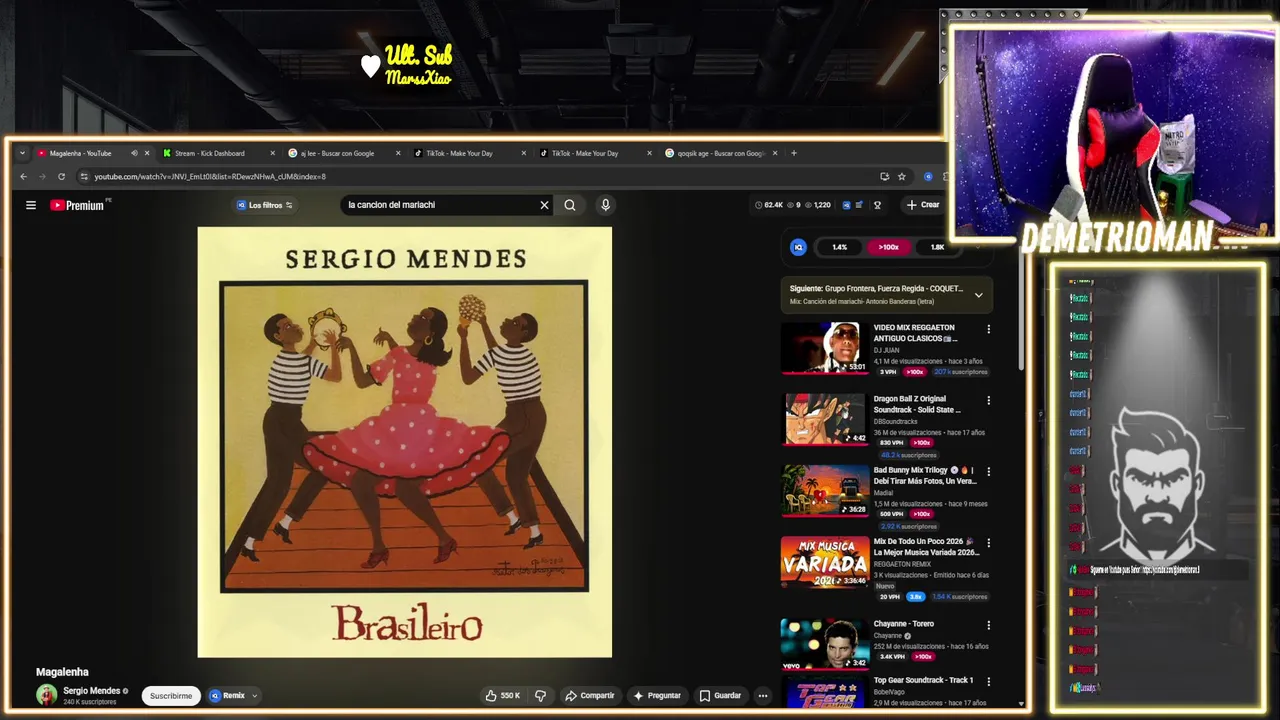Open options for VIDEO MIX REGGAETON ANTIGUO video
This screenshot has width=1280, height=720.
989,329
